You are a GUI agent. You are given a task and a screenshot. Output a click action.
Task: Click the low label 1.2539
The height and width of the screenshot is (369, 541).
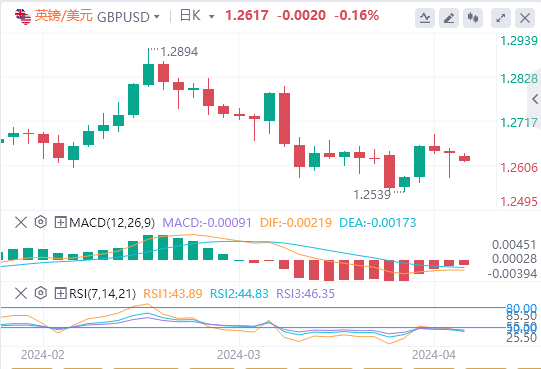tap(372, 195)
